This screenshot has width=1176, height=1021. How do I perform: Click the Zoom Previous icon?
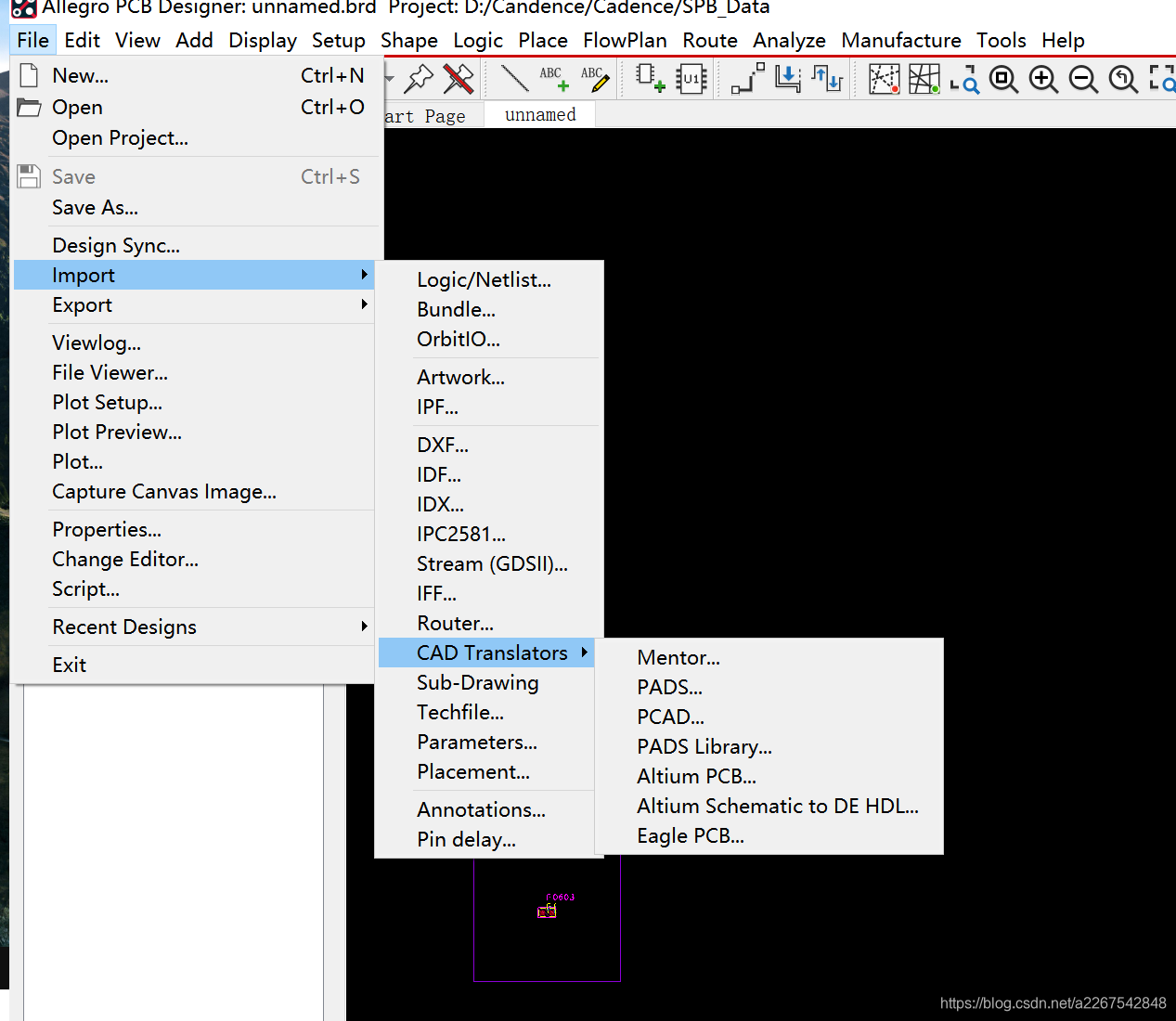[1123, 79]
